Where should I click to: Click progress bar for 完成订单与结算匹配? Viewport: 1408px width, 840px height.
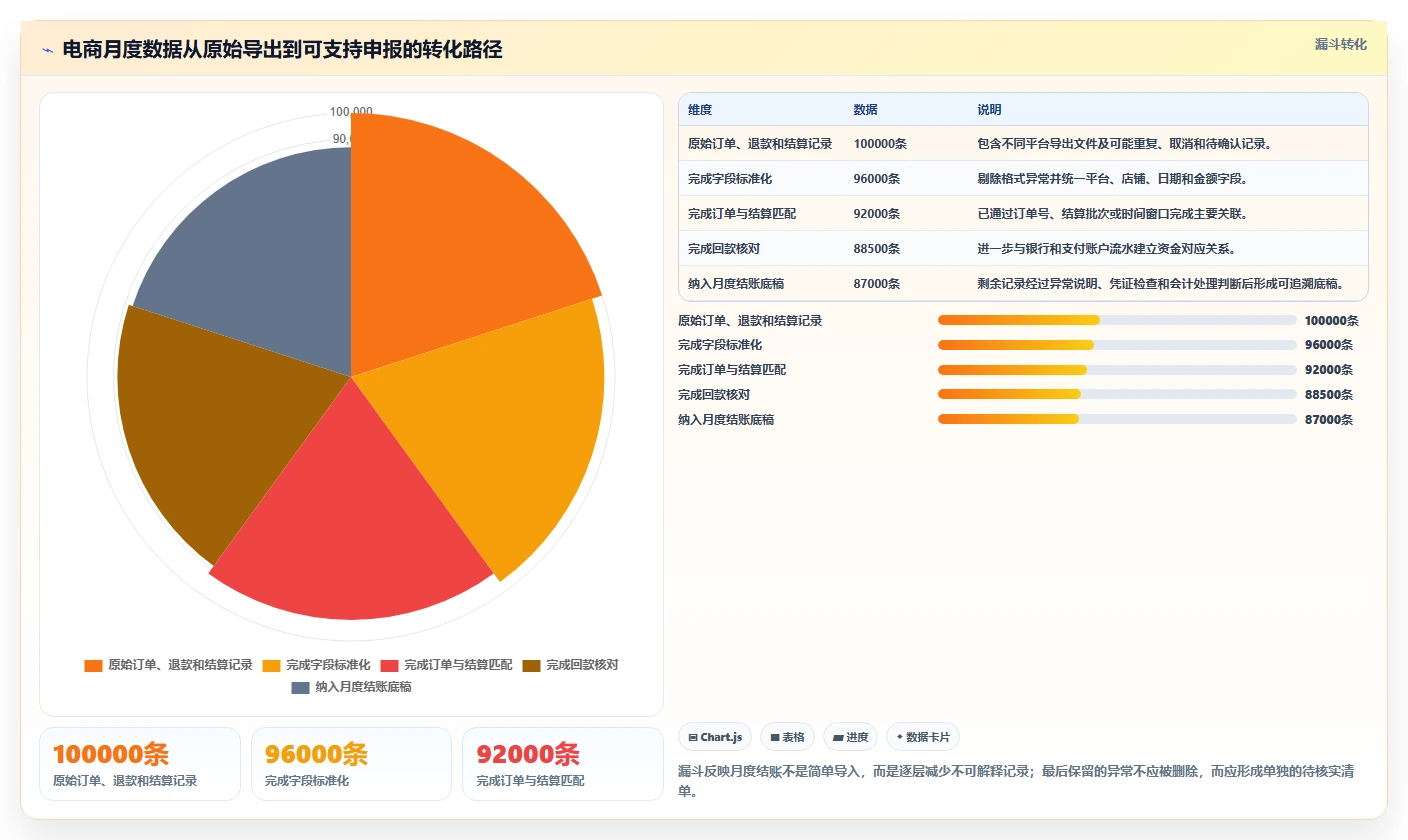1117,370
